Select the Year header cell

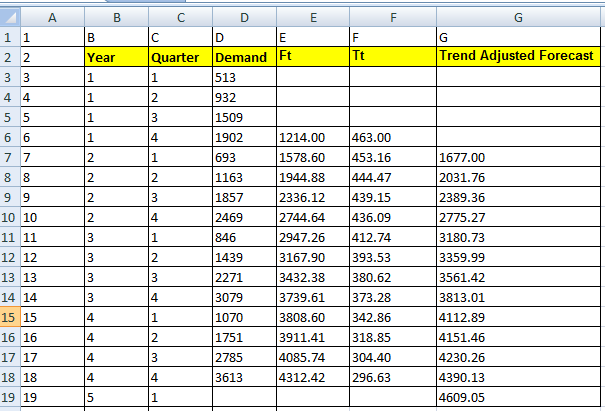pyautogui.click(x=116, y=57)
